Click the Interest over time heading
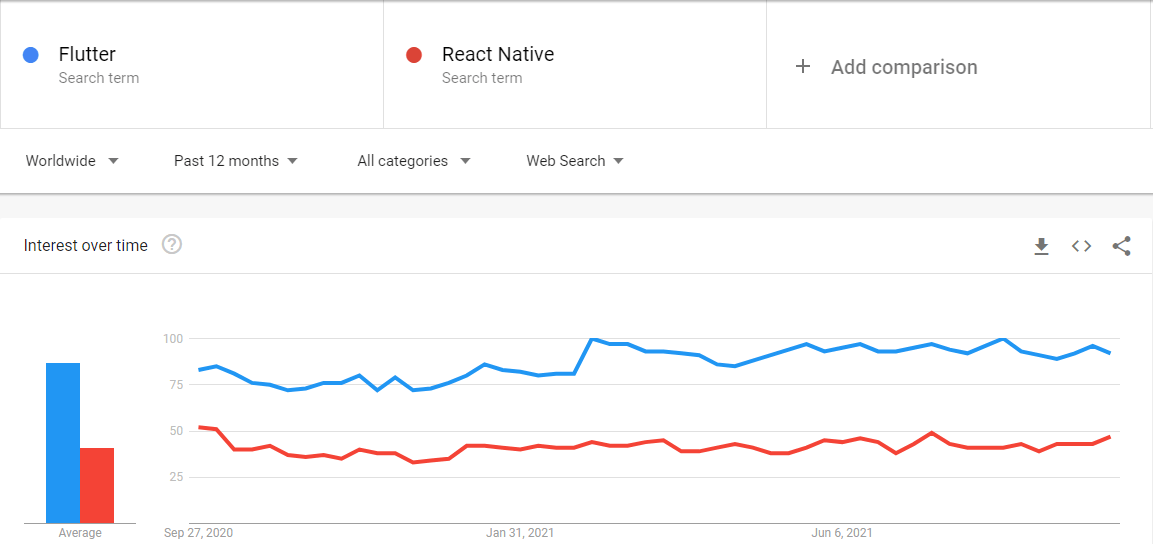 86,246
